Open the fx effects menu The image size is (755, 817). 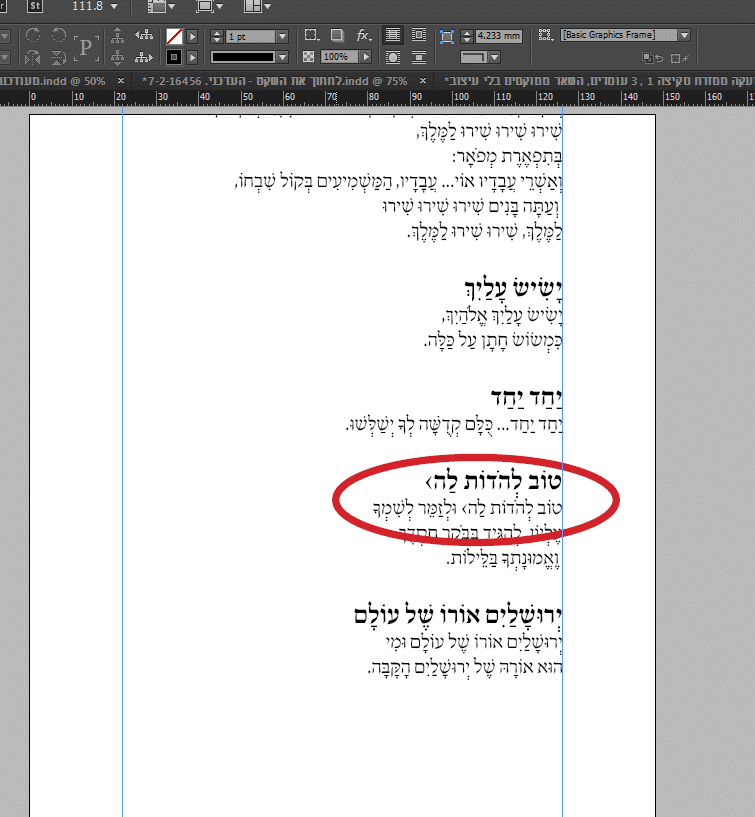click(364, 35)
